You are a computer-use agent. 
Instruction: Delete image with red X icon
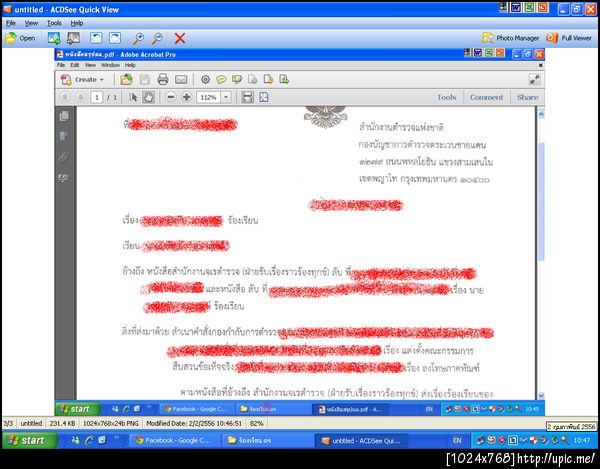(180, 38)
